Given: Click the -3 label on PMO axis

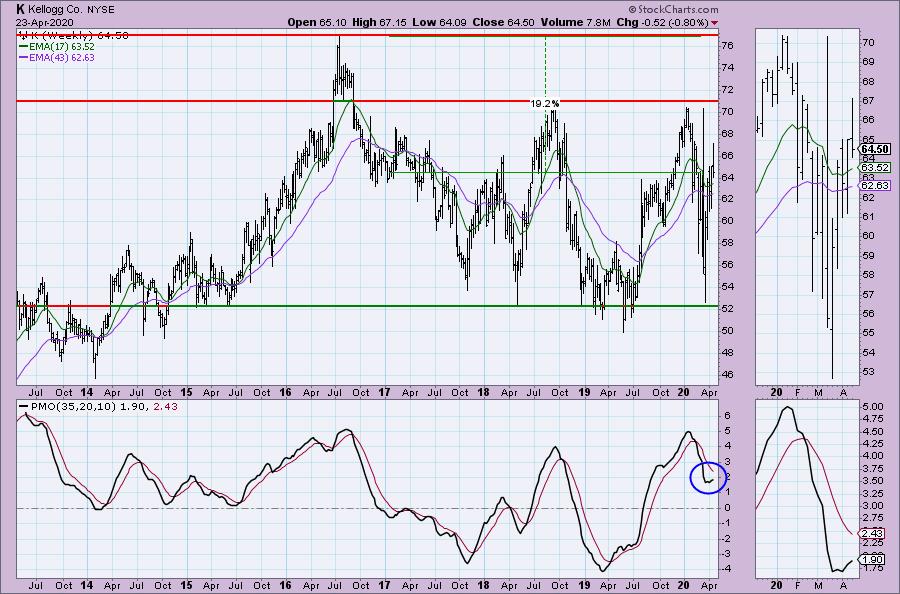Looking at the screenshot, I should click(x=728, y=553).
